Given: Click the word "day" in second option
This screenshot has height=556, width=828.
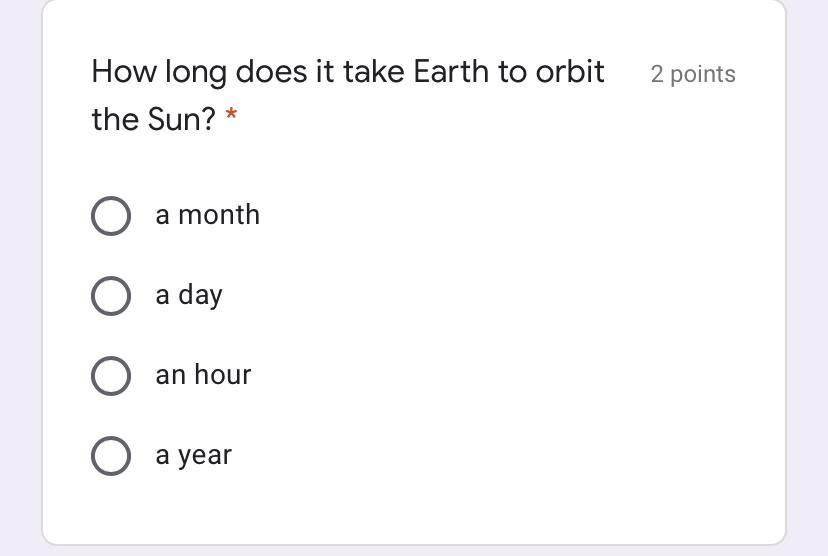Looking at the screenshot, I should [x=200, y=296].
